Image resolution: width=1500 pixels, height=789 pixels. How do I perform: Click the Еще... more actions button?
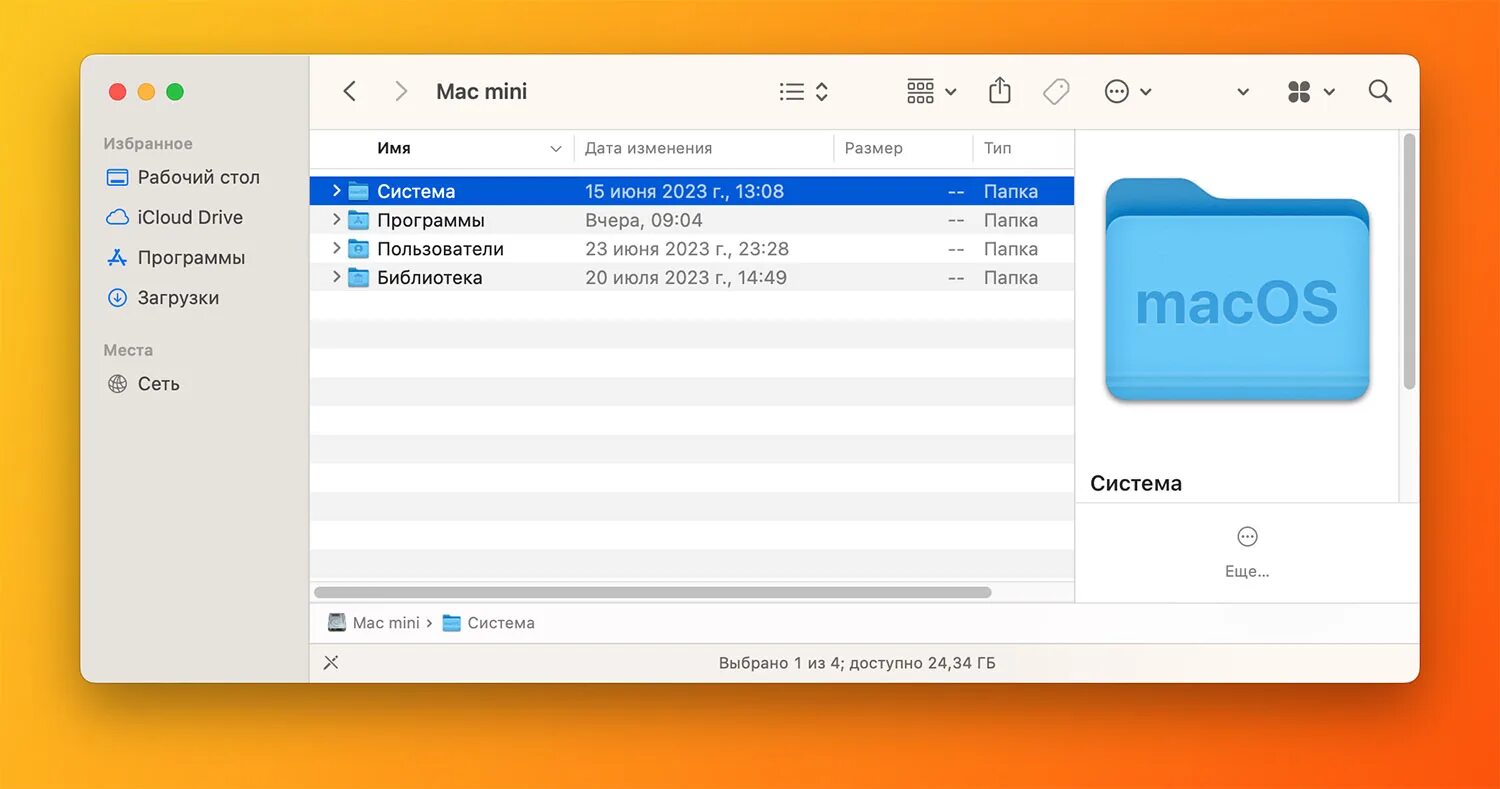point(1247,552)
